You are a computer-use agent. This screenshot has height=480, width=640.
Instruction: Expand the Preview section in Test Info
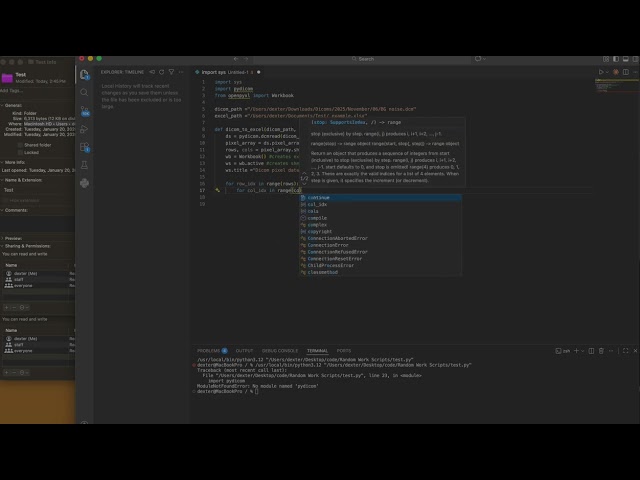[2, 238]
